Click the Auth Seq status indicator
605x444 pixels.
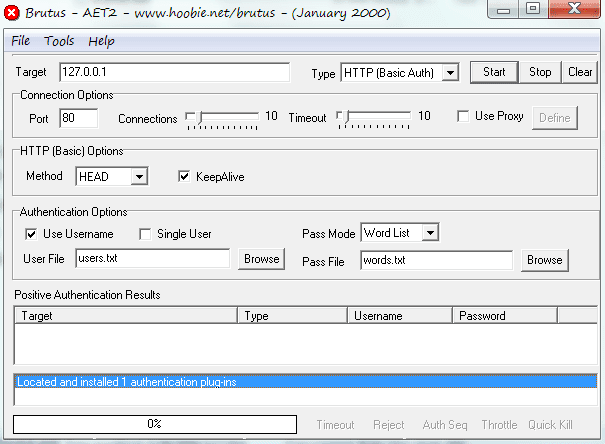(x=445, y=425)
